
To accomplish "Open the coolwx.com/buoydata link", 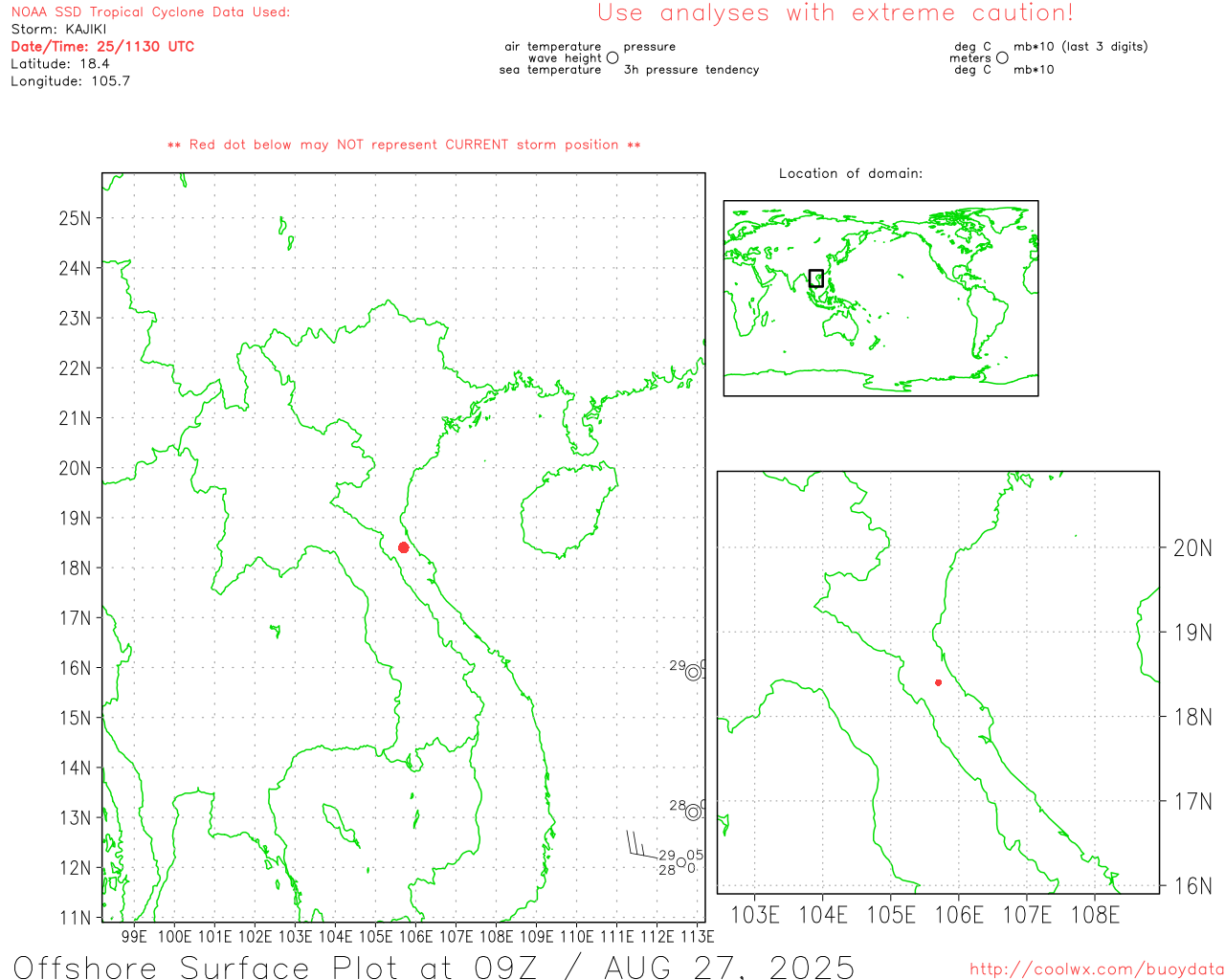I will pos(1097,969).
